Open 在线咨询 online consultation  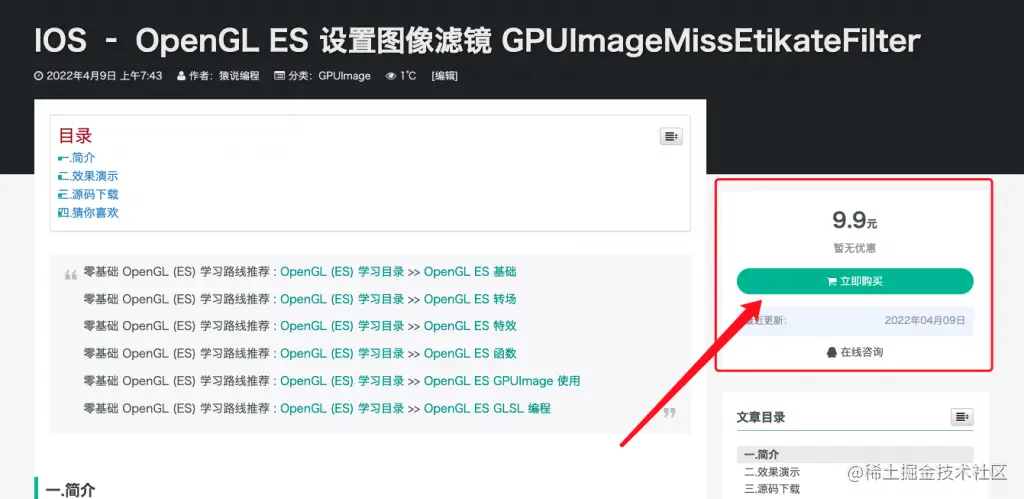point(855,352)
